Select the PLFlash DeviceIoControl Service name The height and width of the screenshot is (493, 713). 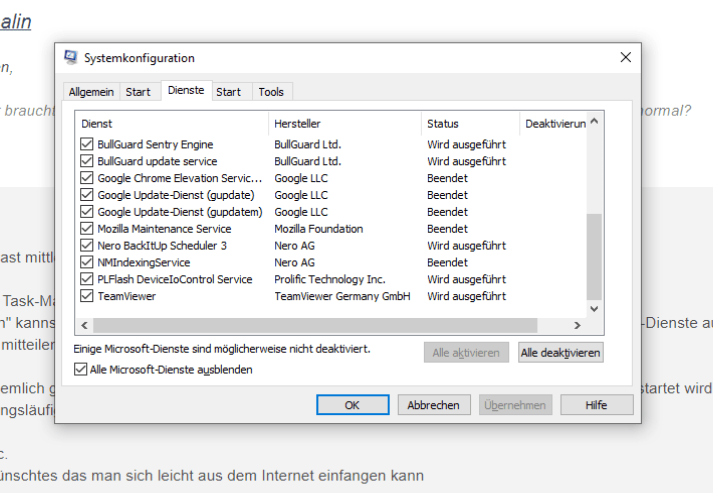pos(175,279)
